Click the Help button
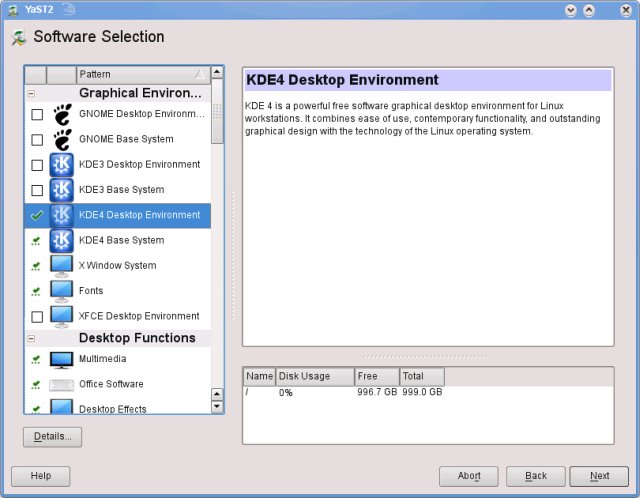 (40, 476)
